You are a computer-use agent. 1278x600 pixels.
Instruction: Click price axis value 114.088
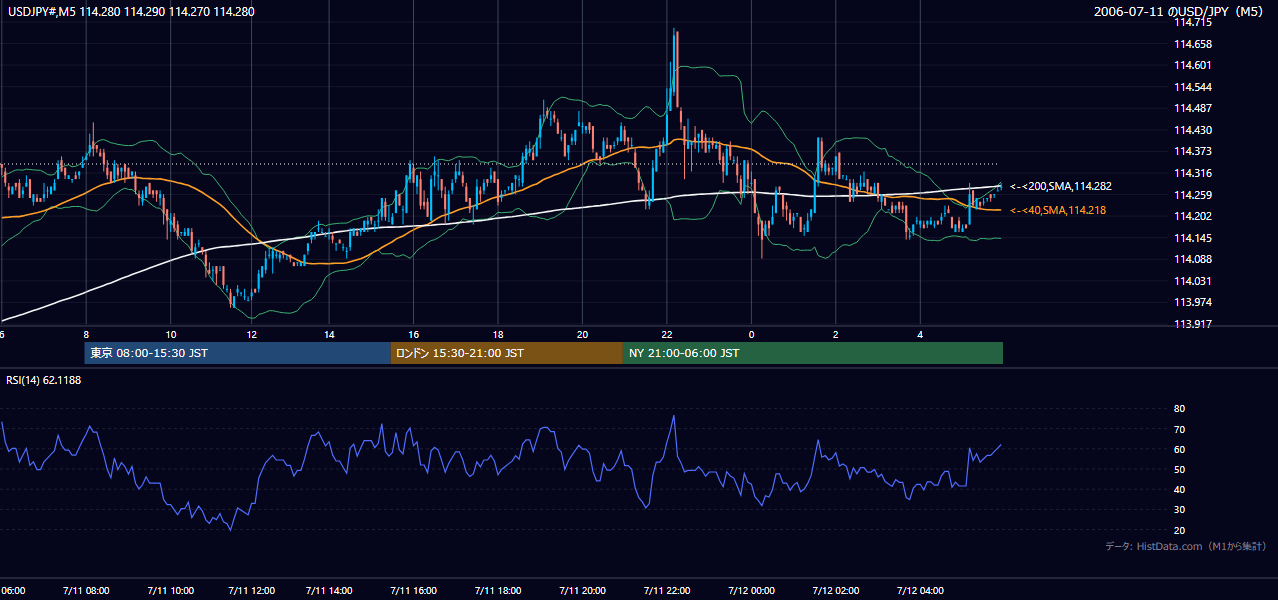coord(1192,259)
